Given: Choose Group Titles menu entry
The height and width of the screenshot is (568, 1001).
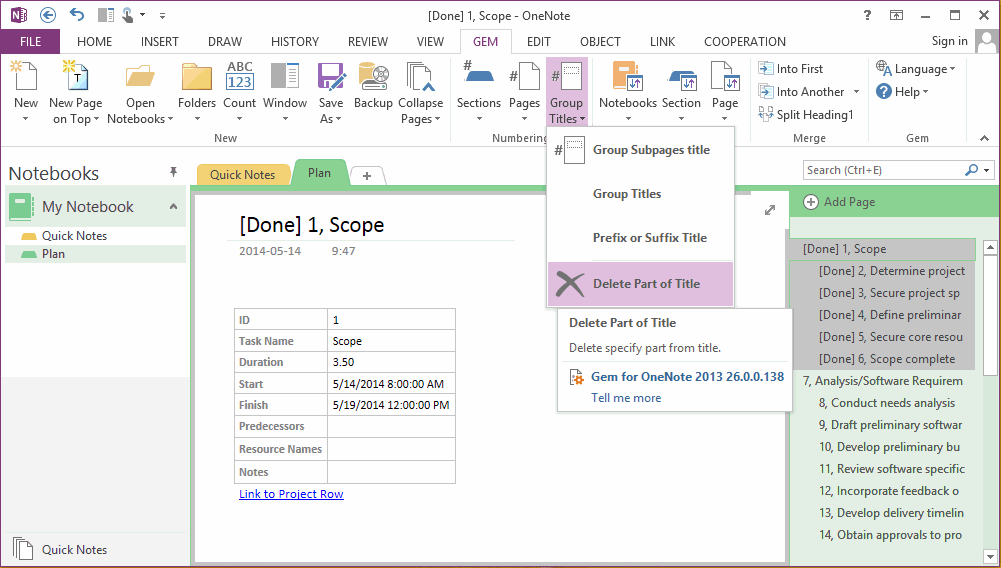Looking at the screenshot, I should pyautogui.click(x=640, y=194).
